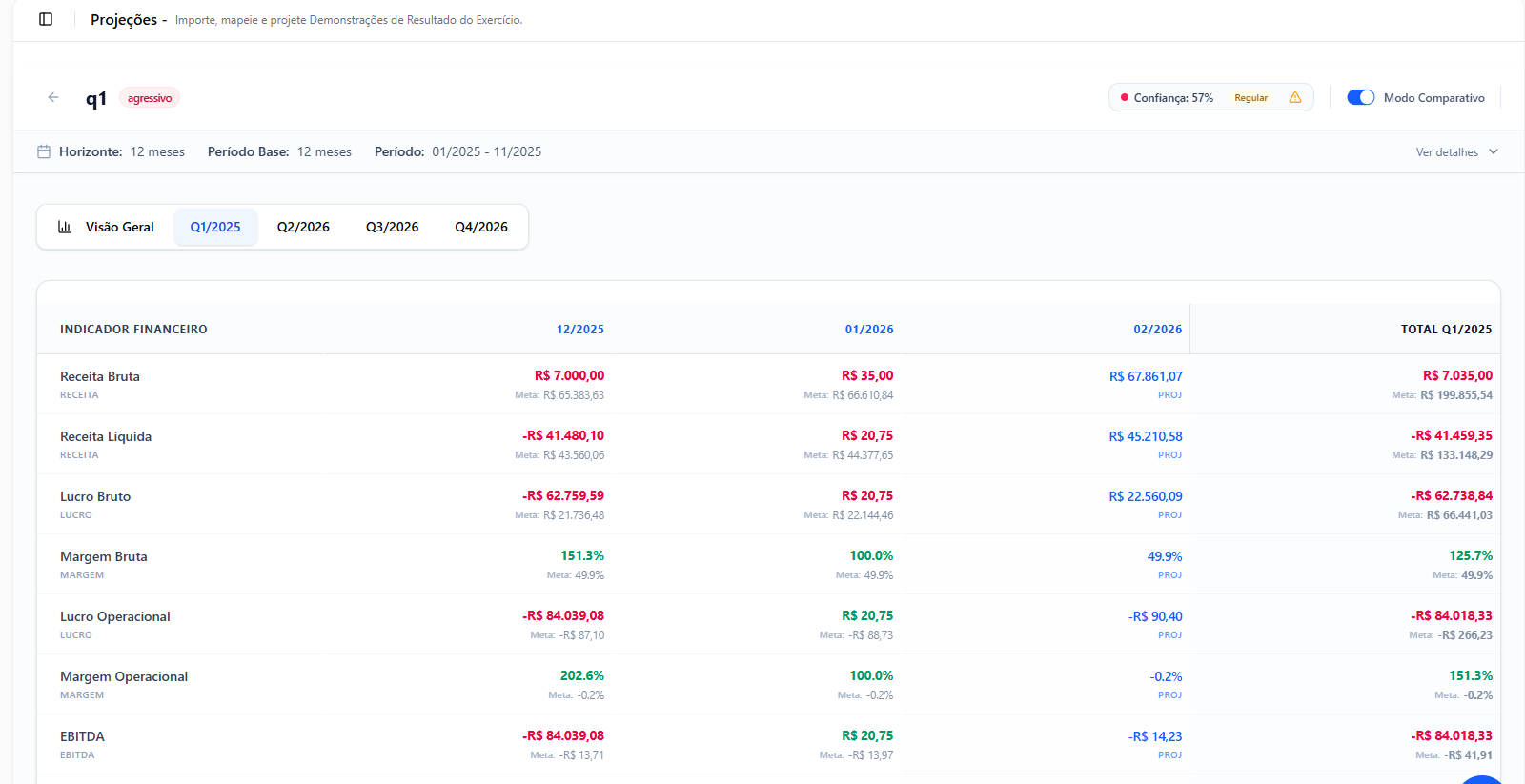The width and height of the screenshot is (1525, 784).
Task: Select the Q4/2026 tab
Action: (x=481, y=227)
